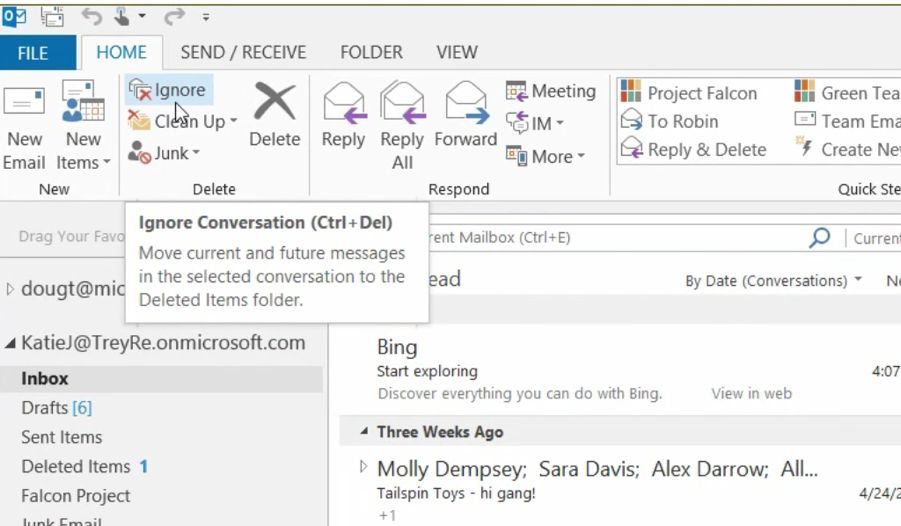Apply Project Falcon quick step

(689, 93)
